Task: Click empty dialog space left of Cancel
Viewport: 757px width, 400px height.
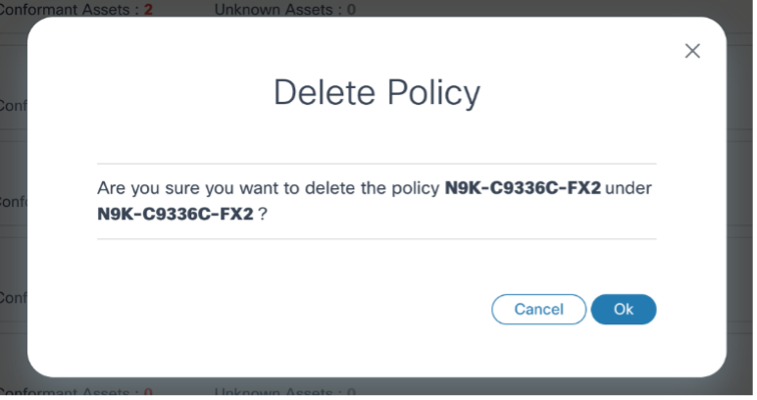Action: coord(300,309)
